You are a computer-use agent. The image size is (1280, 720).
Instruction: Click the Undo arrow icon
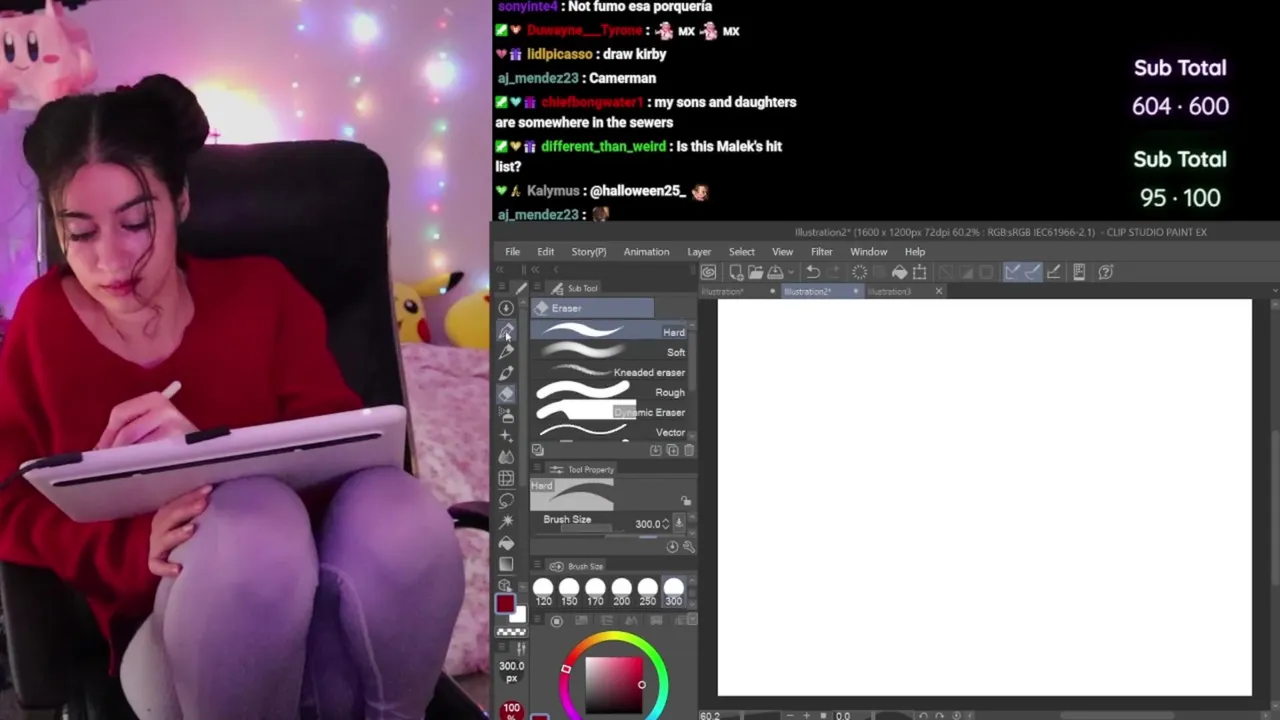click(813, 272)
